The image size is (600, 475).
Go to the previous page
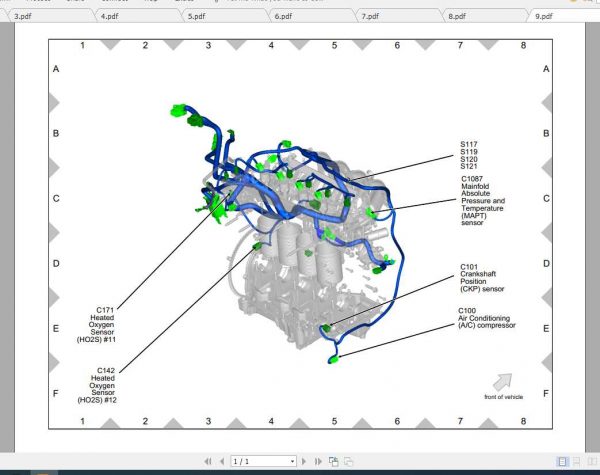pos(222,462)
